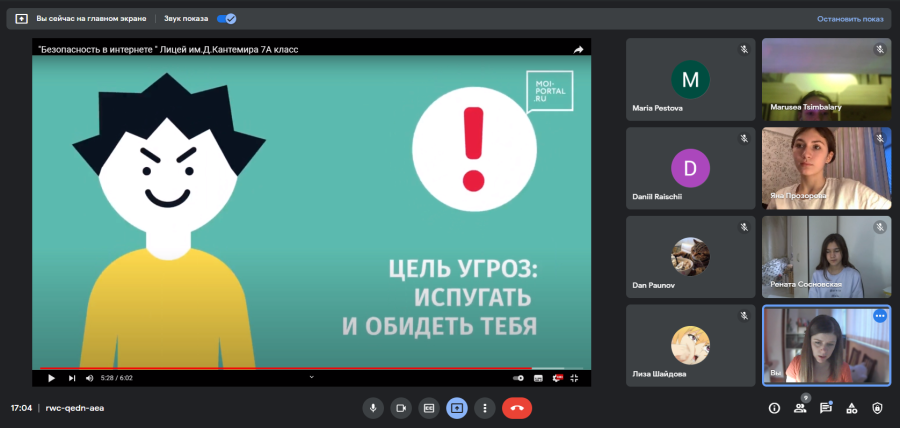
Task: Show the participants list
Action: pos(800,408)
